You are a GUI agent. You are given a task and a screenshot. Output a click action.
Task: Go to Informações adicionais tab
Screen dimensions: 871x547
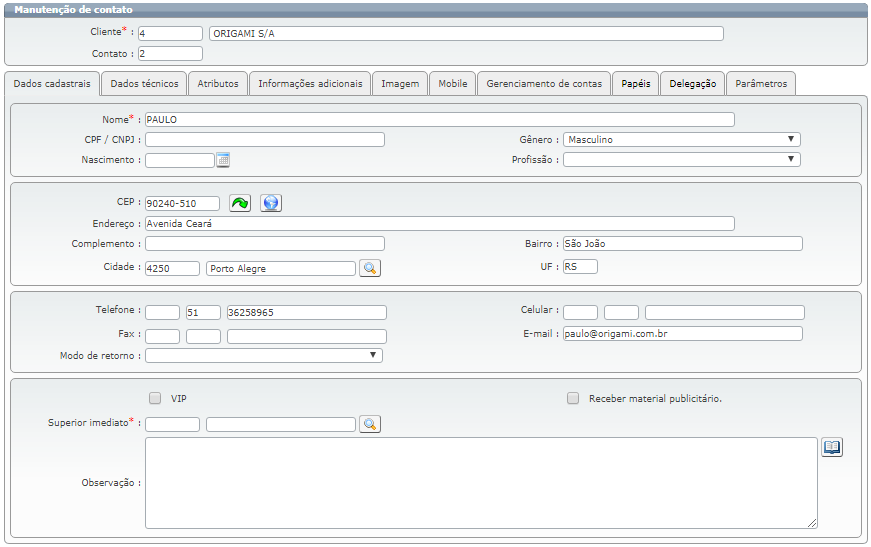pyautogui.click(x=310, y=84)
